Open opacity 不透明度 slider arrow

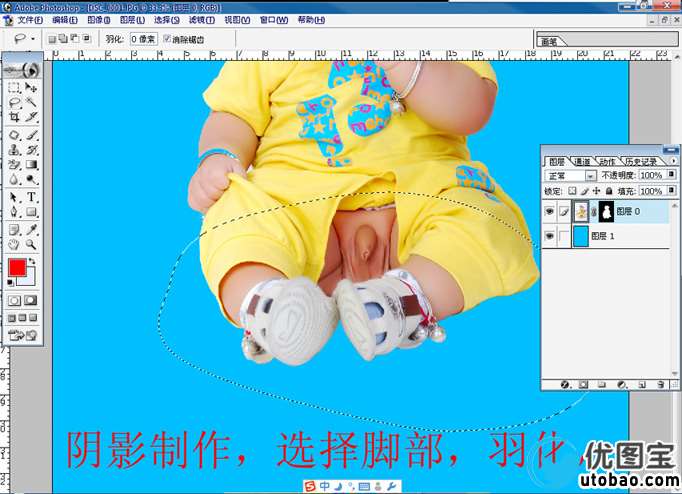[x=671, y=175]
